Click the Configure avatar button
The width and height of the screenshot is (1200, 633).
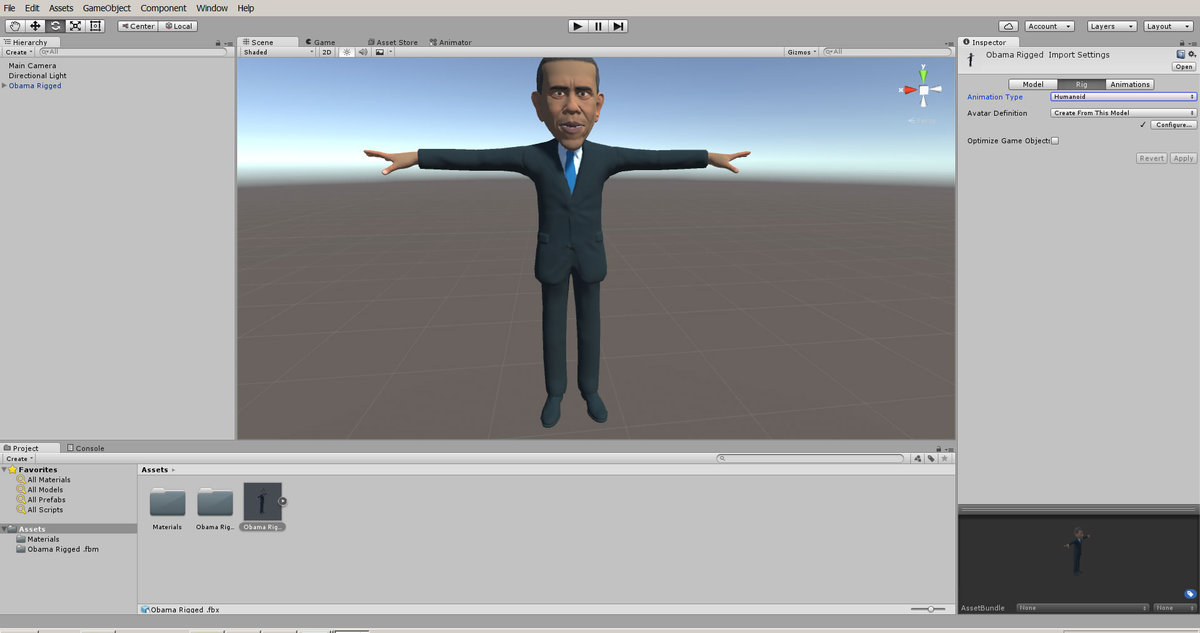pyautogui.click(x=1174, y=125)
